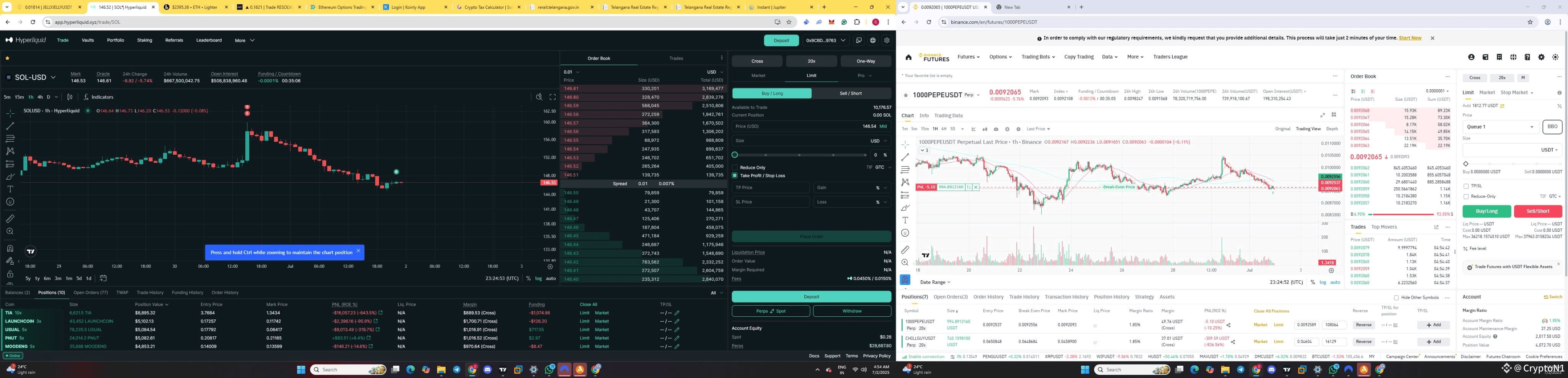Open Binance Futures menu dropdown

pos(969,57)
